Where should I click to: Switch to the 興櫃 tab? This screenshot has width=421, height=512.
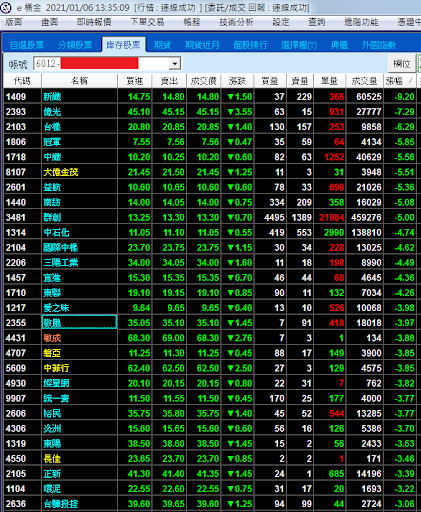(339, 45)
